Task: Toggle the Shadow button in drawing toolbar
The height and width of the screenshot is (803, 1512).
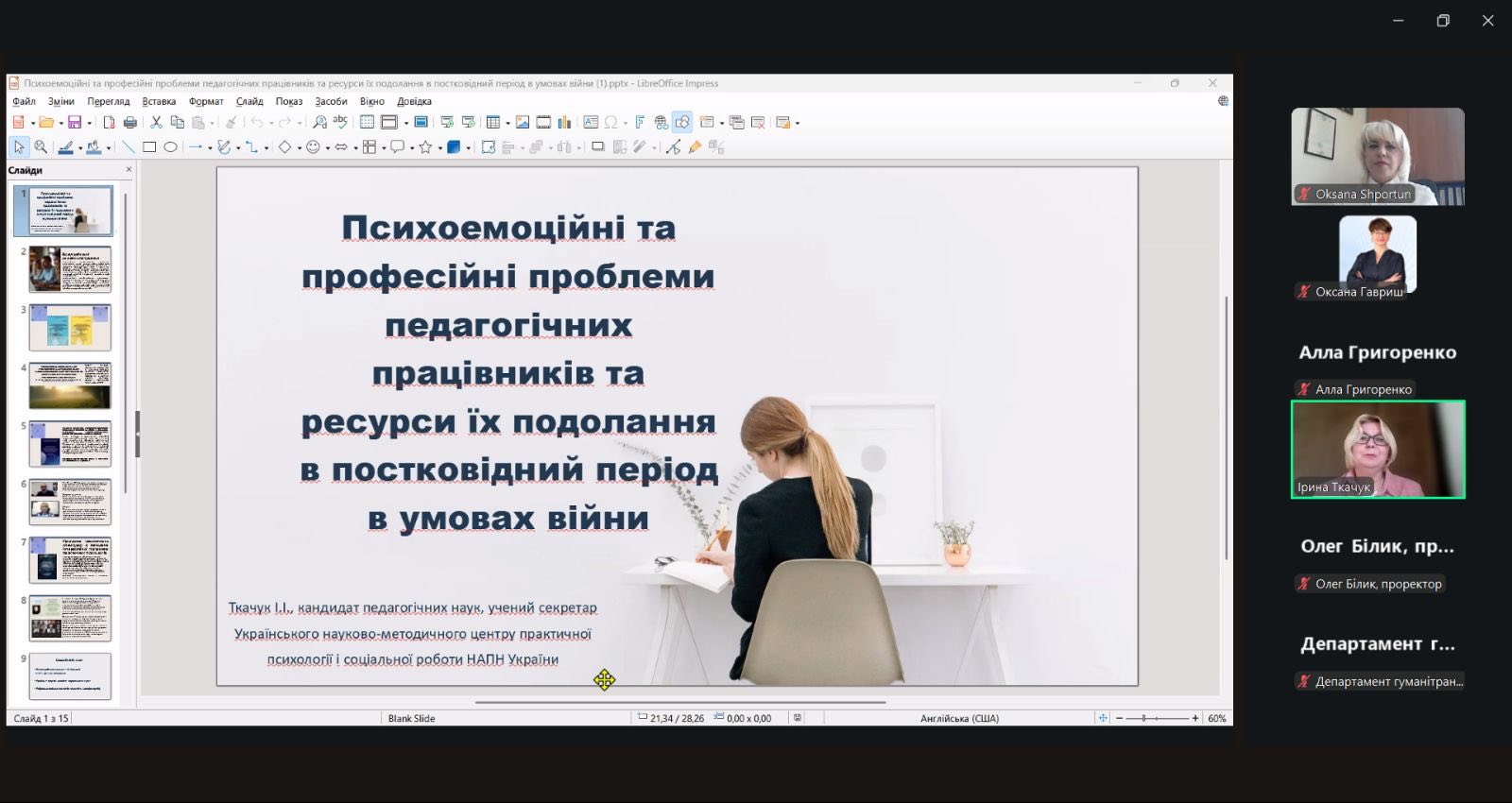Action: tap(597, 147)
